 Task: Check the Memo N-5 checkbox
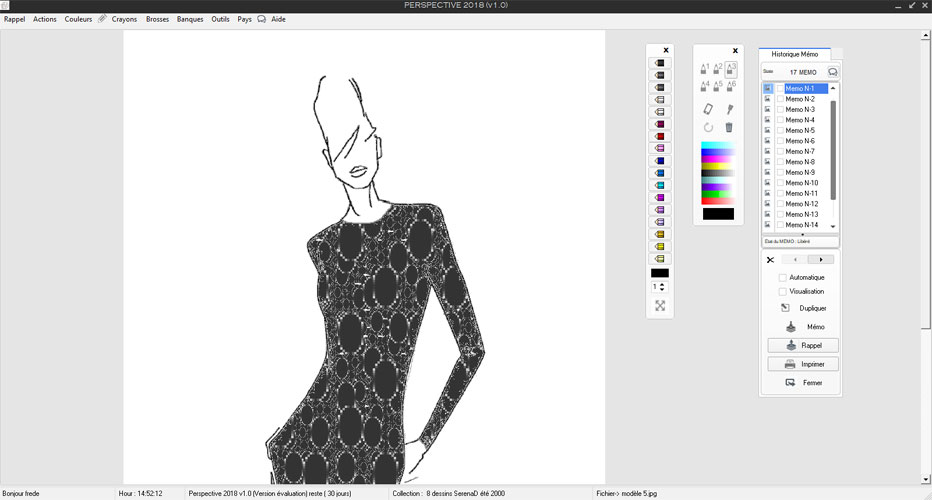tap(780, 130)
